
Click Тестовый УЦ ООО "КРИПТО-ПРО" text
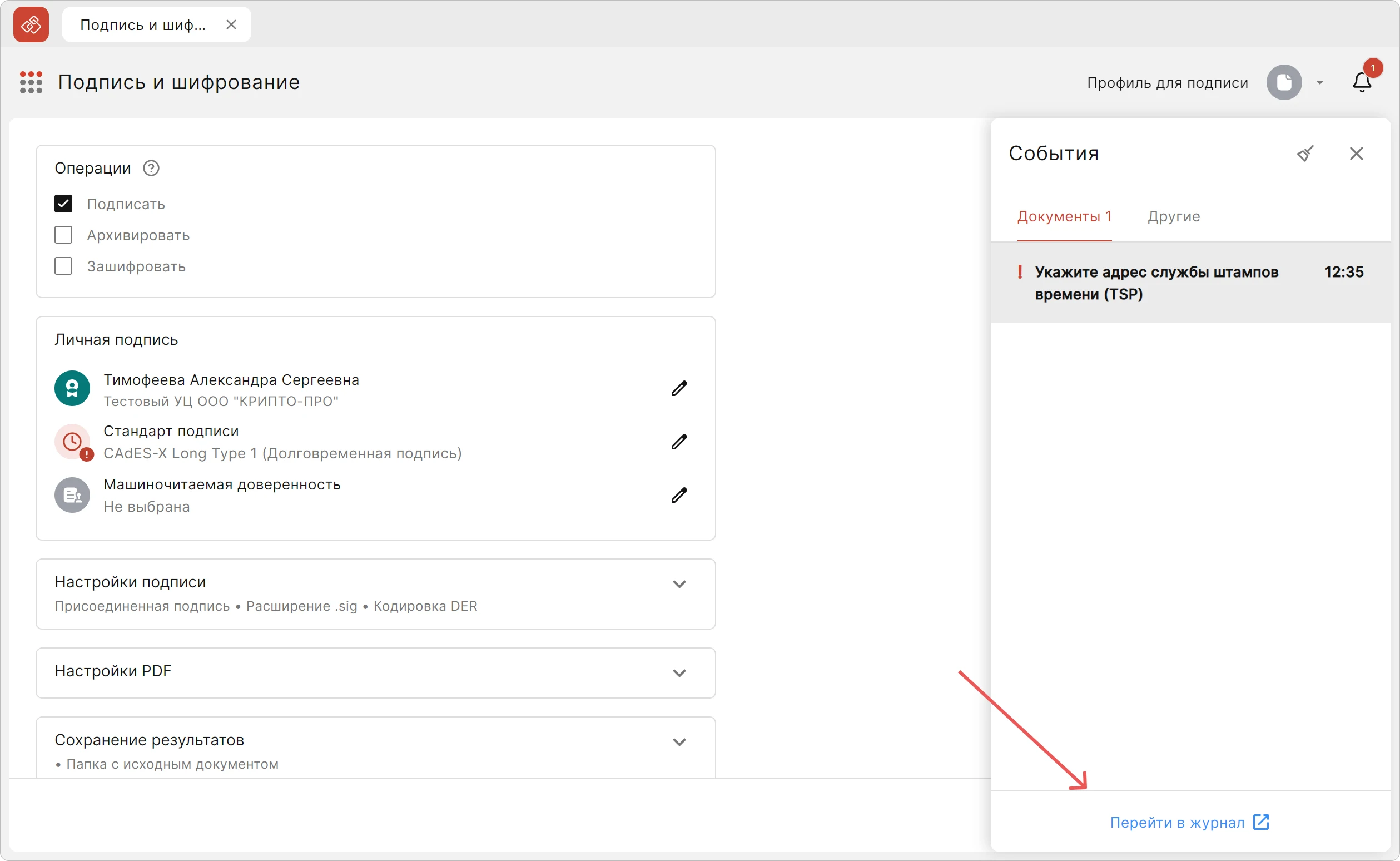[221, 402]
